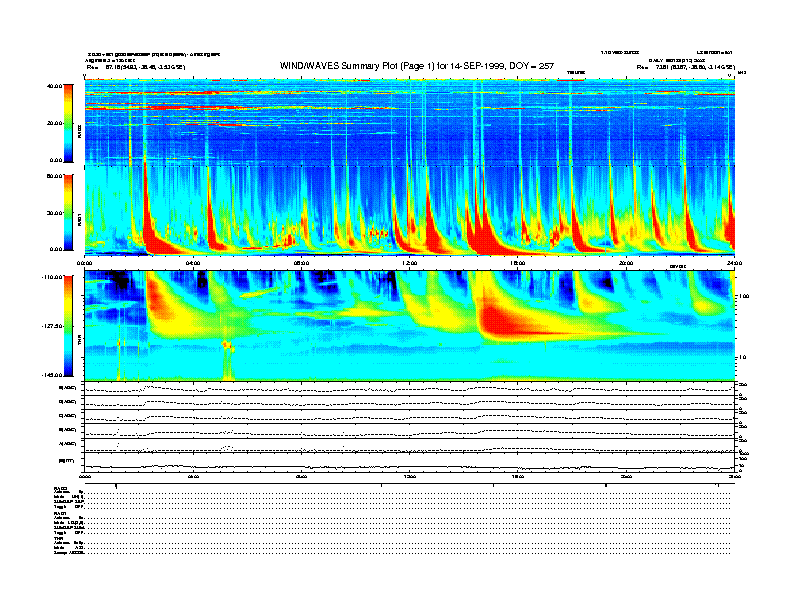Click the 60.00 value on RAD1 scale
792x612 pixels.
point(54,176)
